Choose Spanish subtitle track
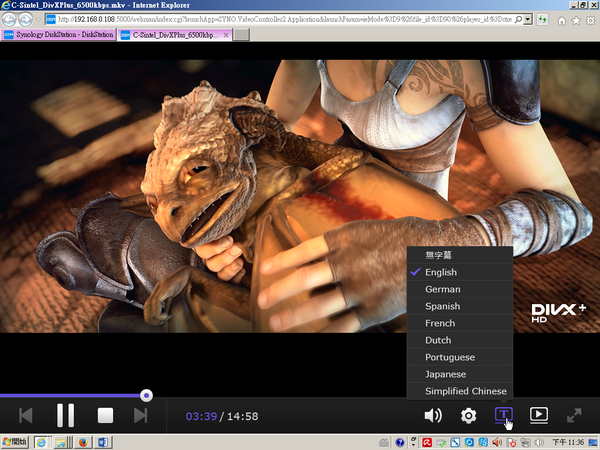Image resolution: width=600 pixels, height=450 pixels. coord(443,306)
